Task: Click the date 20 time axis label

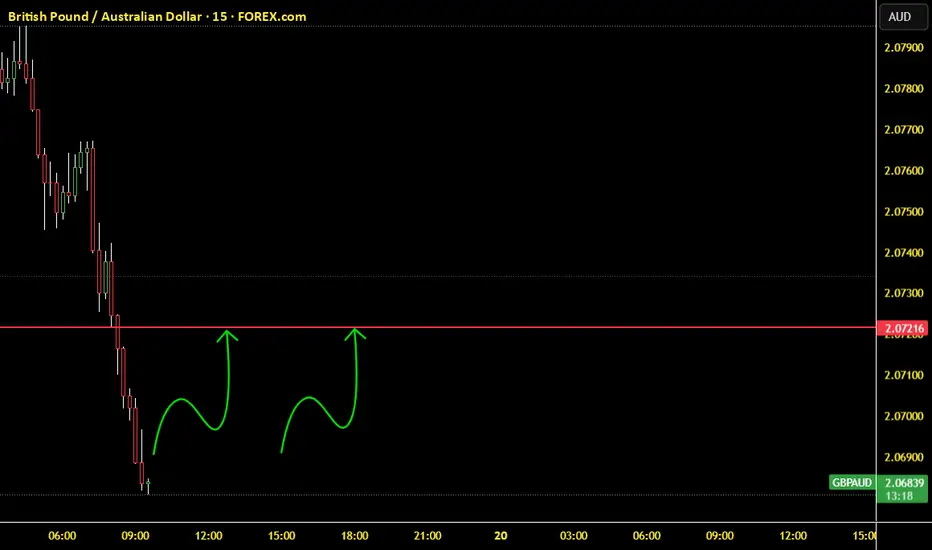Action: coord(500,536)
